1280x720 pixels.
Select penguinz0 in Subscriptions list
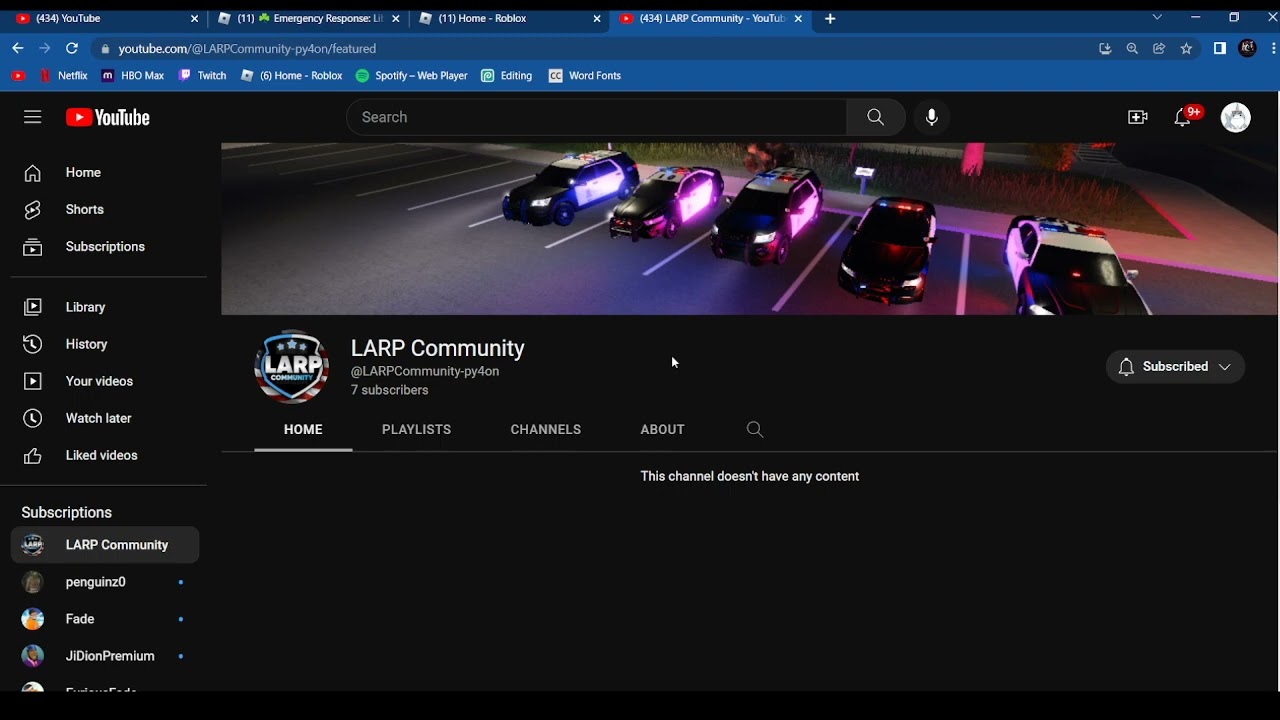(x=105, y=582)
